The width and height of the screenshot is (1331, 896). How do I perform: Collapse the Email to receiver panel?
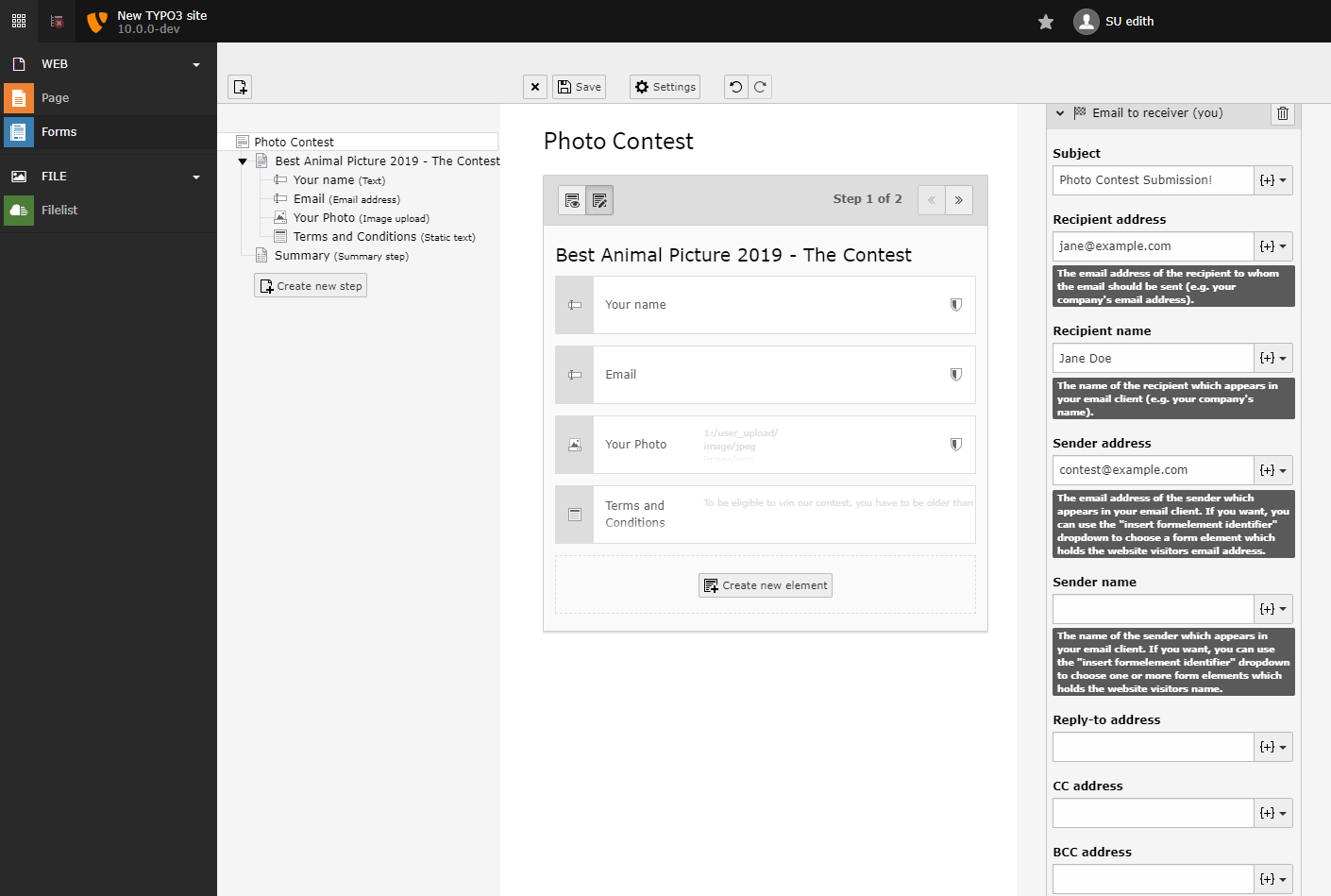(1060, 113)
